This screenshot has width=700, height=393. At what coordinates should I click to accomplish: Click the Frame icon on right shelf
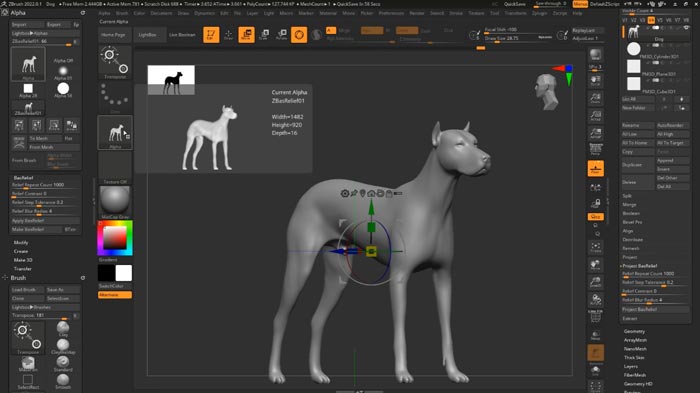[x=595, y=247]
